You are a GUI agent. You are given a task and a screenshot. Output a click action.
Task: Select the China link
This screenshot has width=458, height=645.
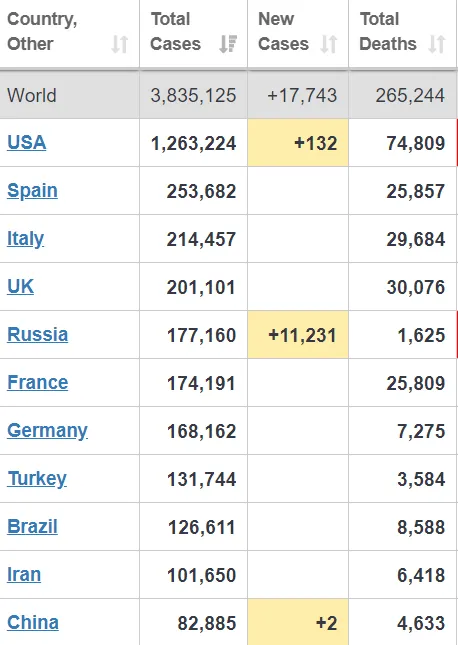pyautogui.click(x=33, y=622)
